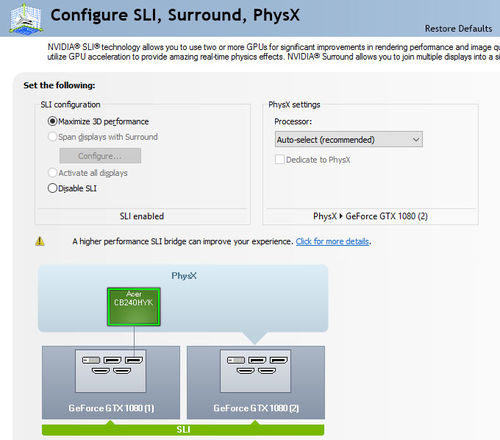This screenshot has width=500, height=440.
Task: Click the green SLI bar
Action: click(183, 429)
